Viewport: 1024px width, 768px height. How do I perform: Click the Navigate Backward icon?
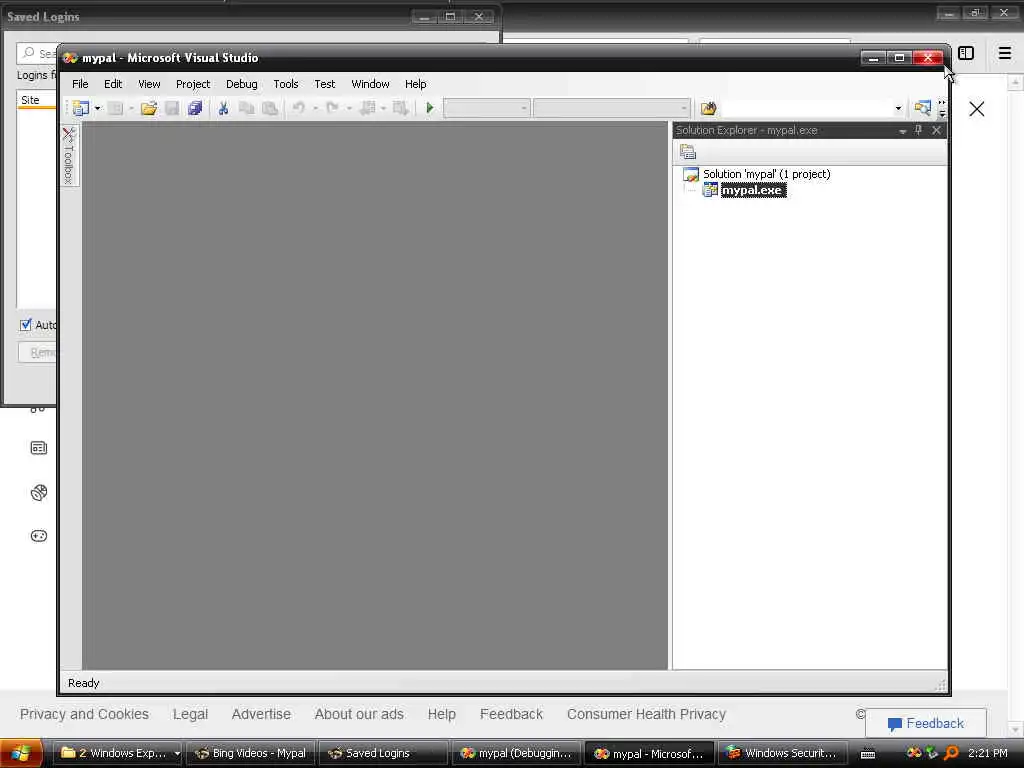(368, 108)
